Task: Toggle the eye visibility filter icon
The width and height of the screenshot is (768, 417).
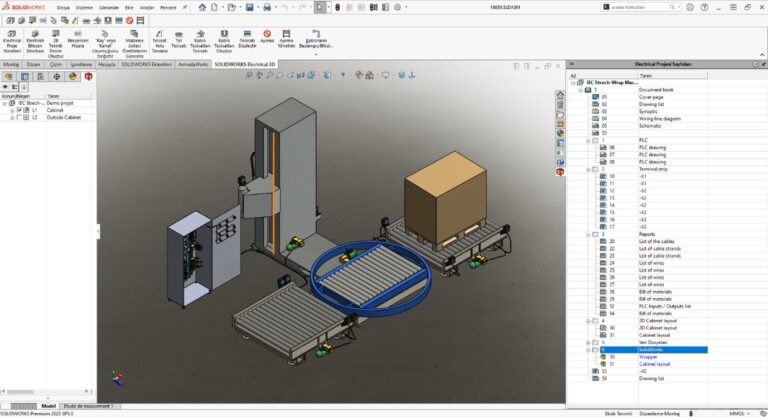Action: tap(5, 86)
